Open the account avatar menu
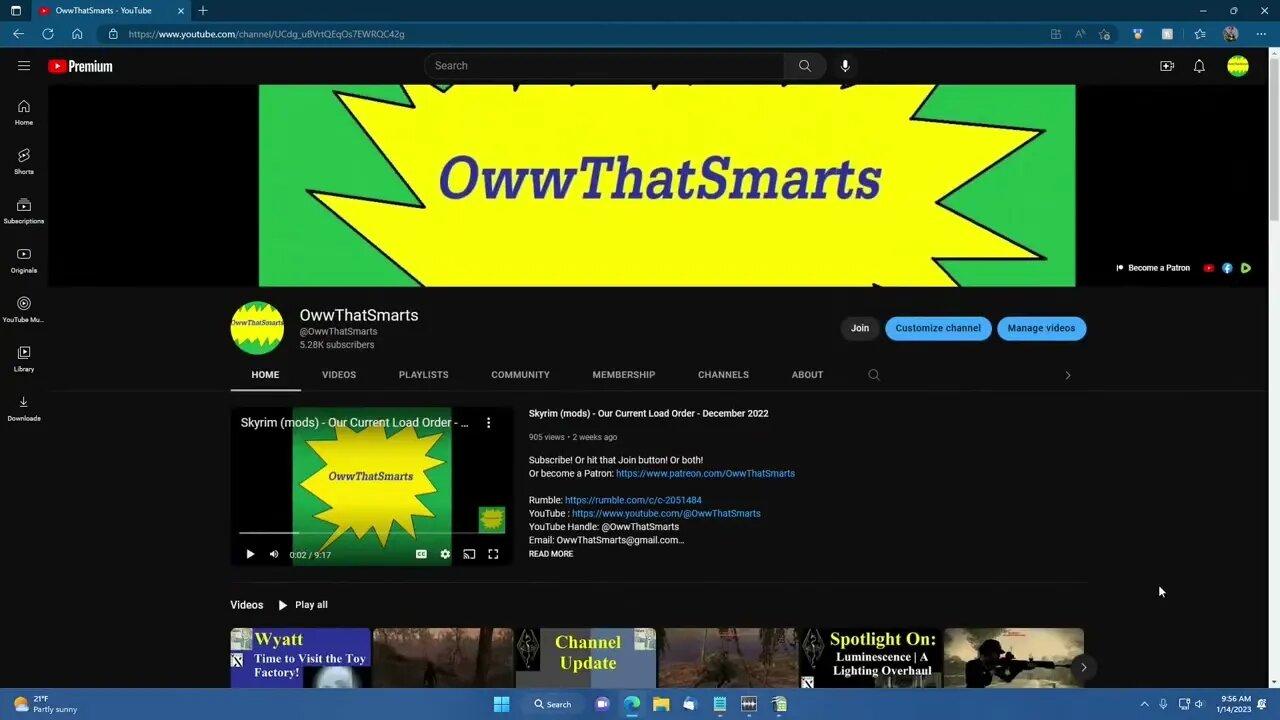 tap(1238, 66)
